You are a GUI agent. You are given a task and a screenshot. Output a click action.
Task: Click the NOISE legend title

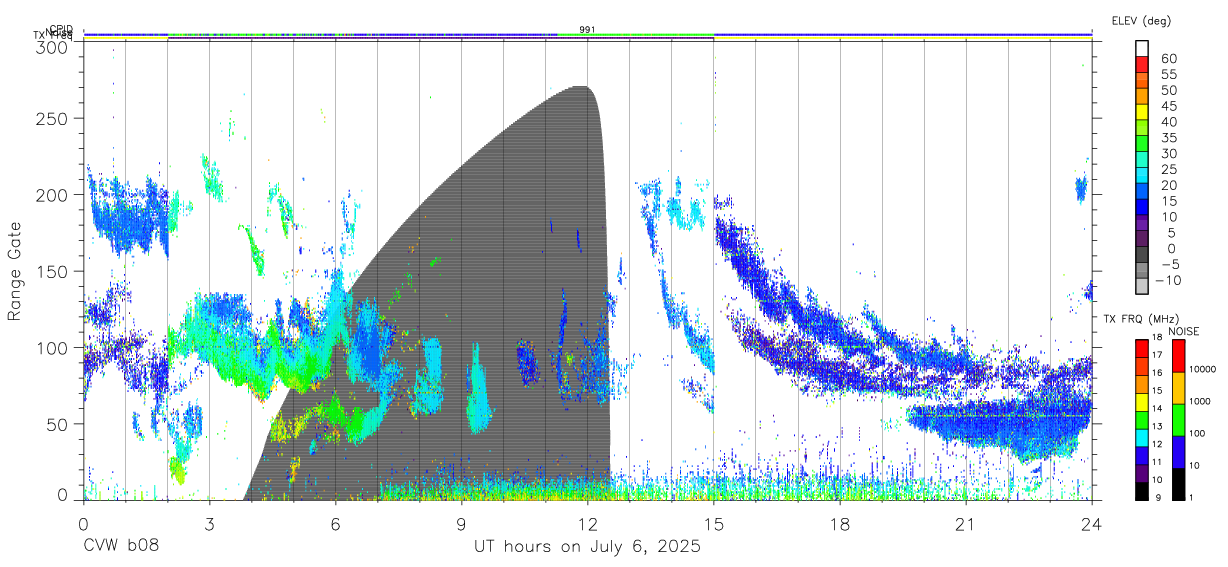(1183, 331)
